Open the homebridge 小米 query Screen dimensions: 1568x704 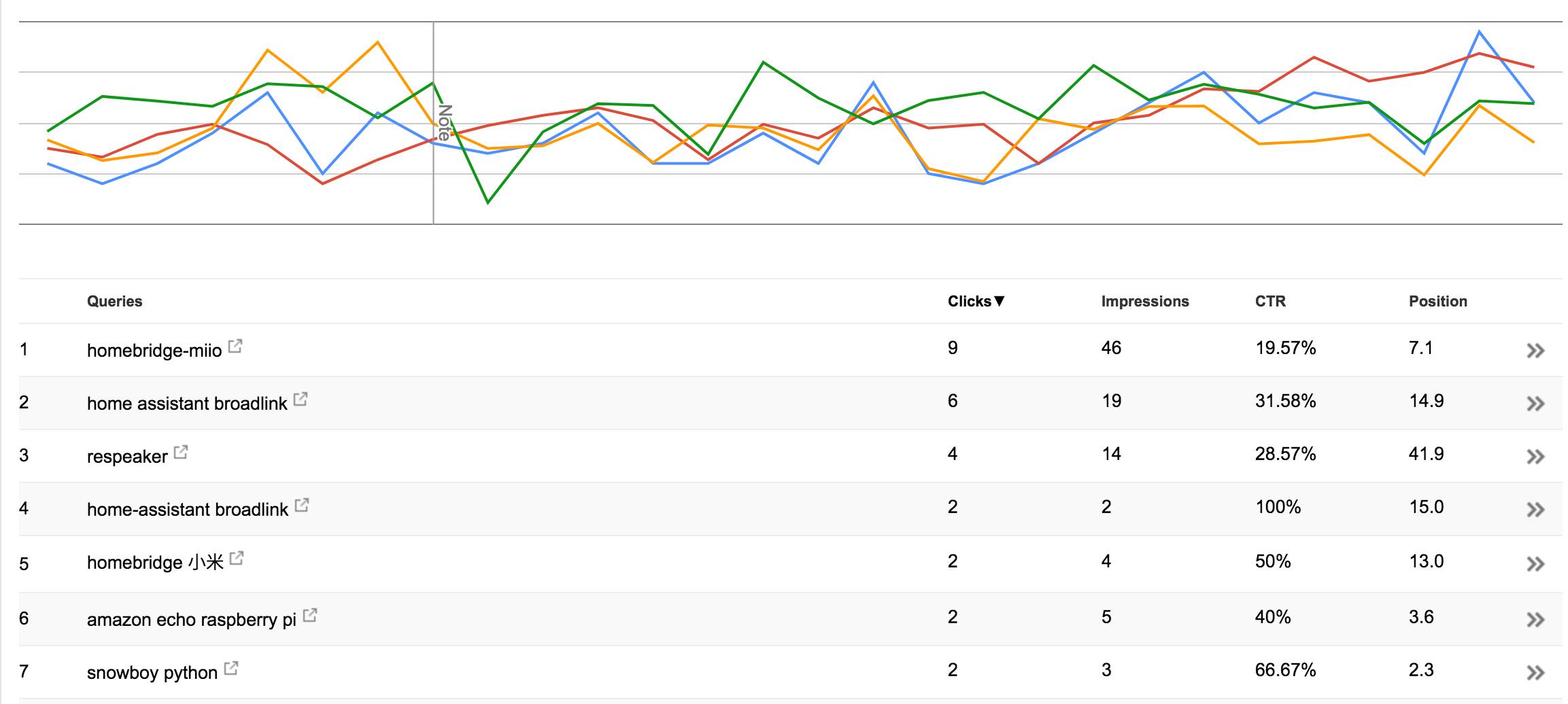coord(155,563)
